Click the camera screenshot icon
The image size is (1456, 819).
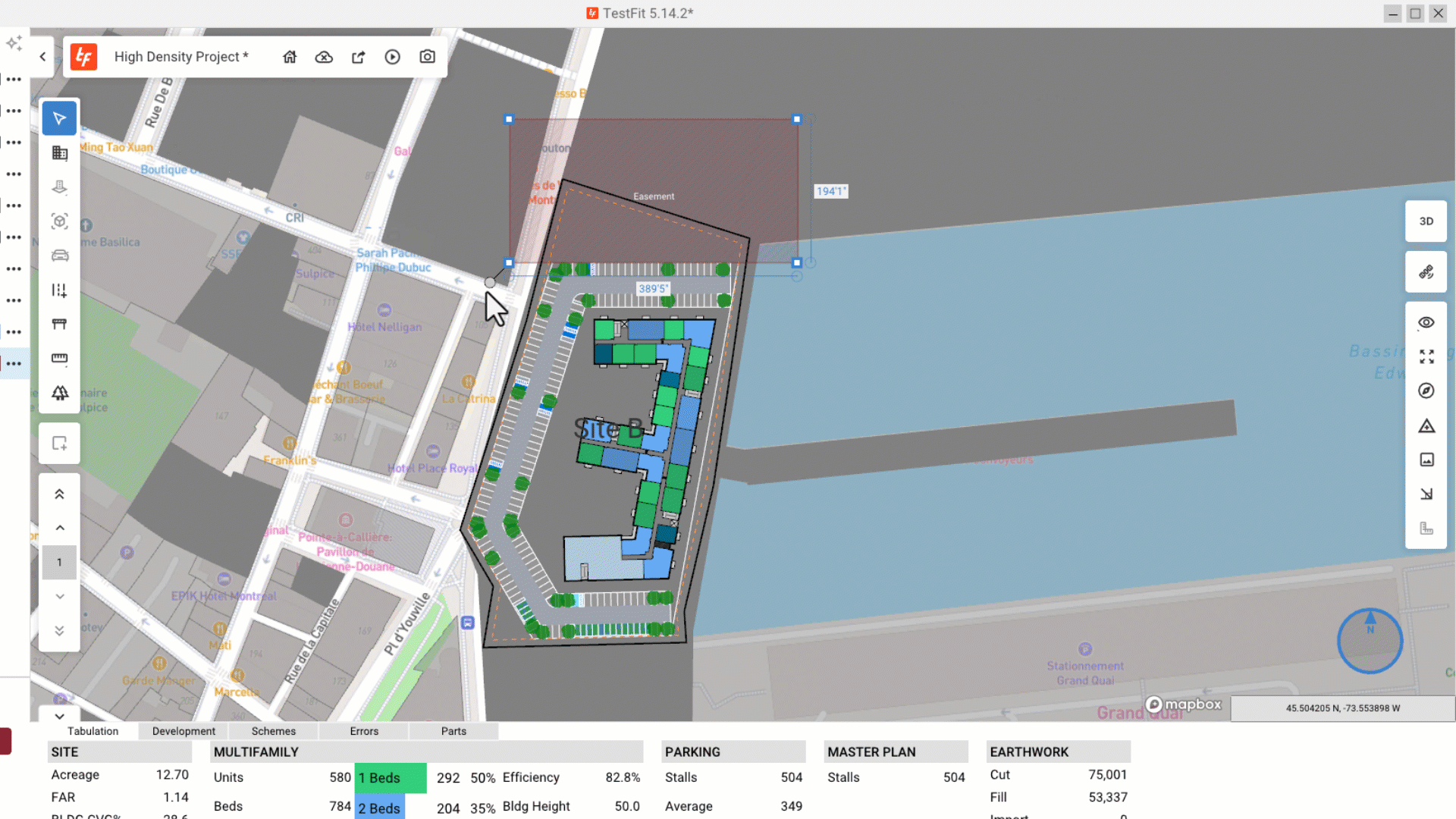click(427, 57)
